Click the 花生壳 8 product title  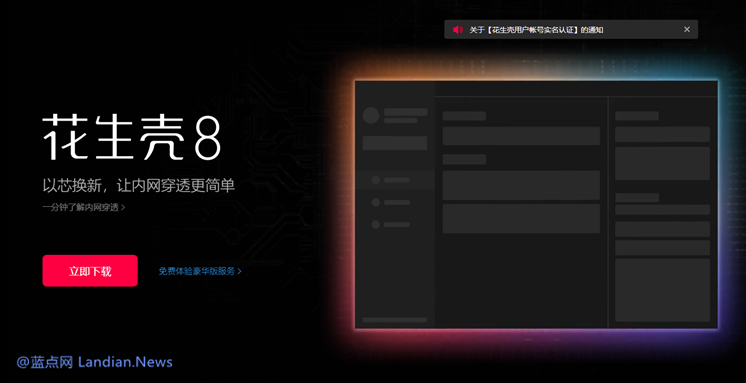132,137
